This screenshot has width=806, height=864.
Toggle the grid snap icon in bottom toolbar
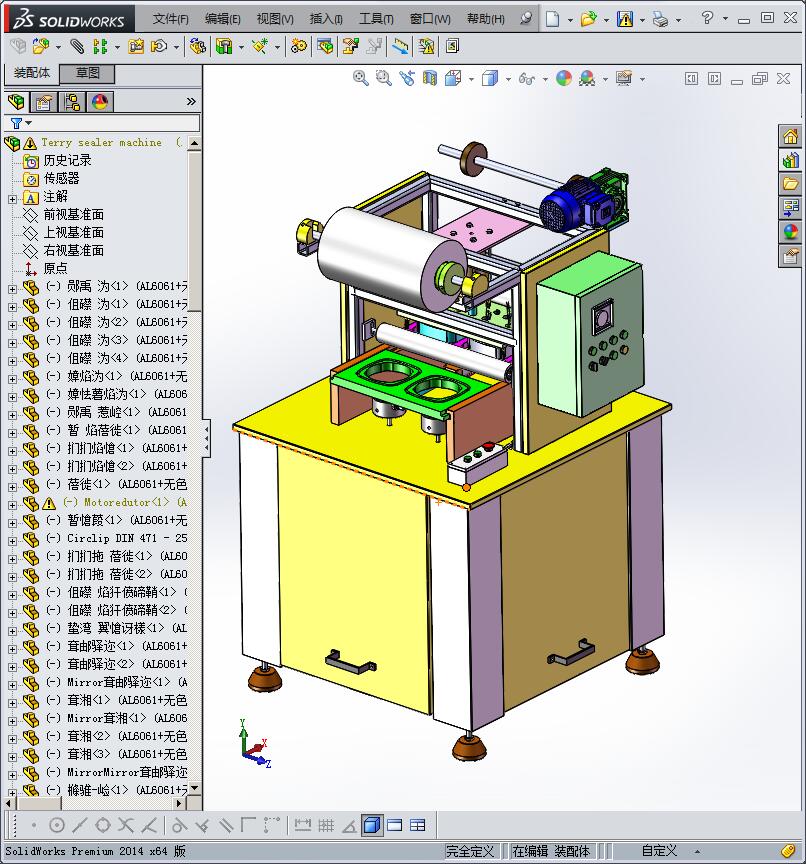[326, 825]
